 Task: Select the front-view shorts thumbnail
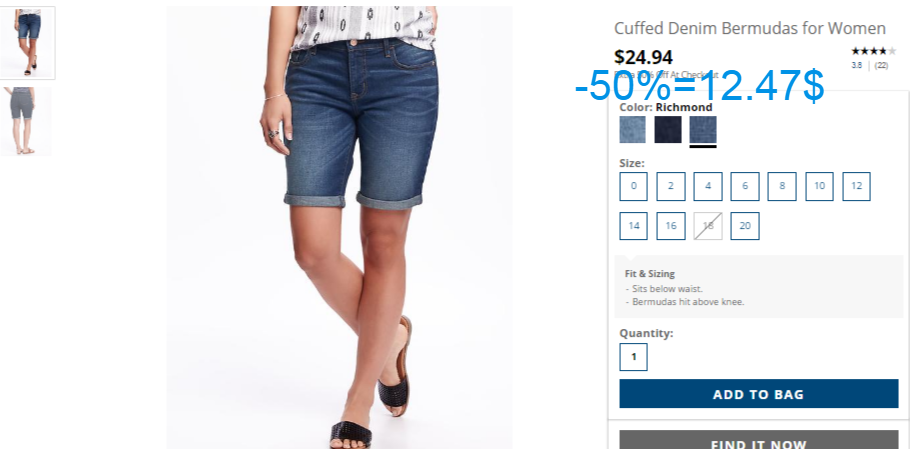point(27,42)
